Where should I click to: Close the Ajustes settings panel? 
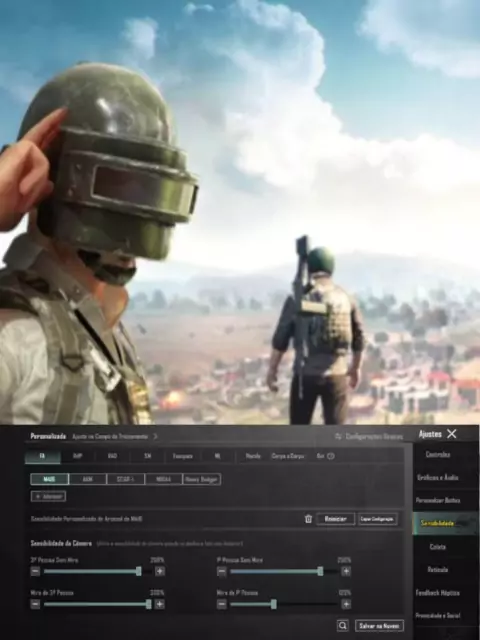tap(452, 434)
